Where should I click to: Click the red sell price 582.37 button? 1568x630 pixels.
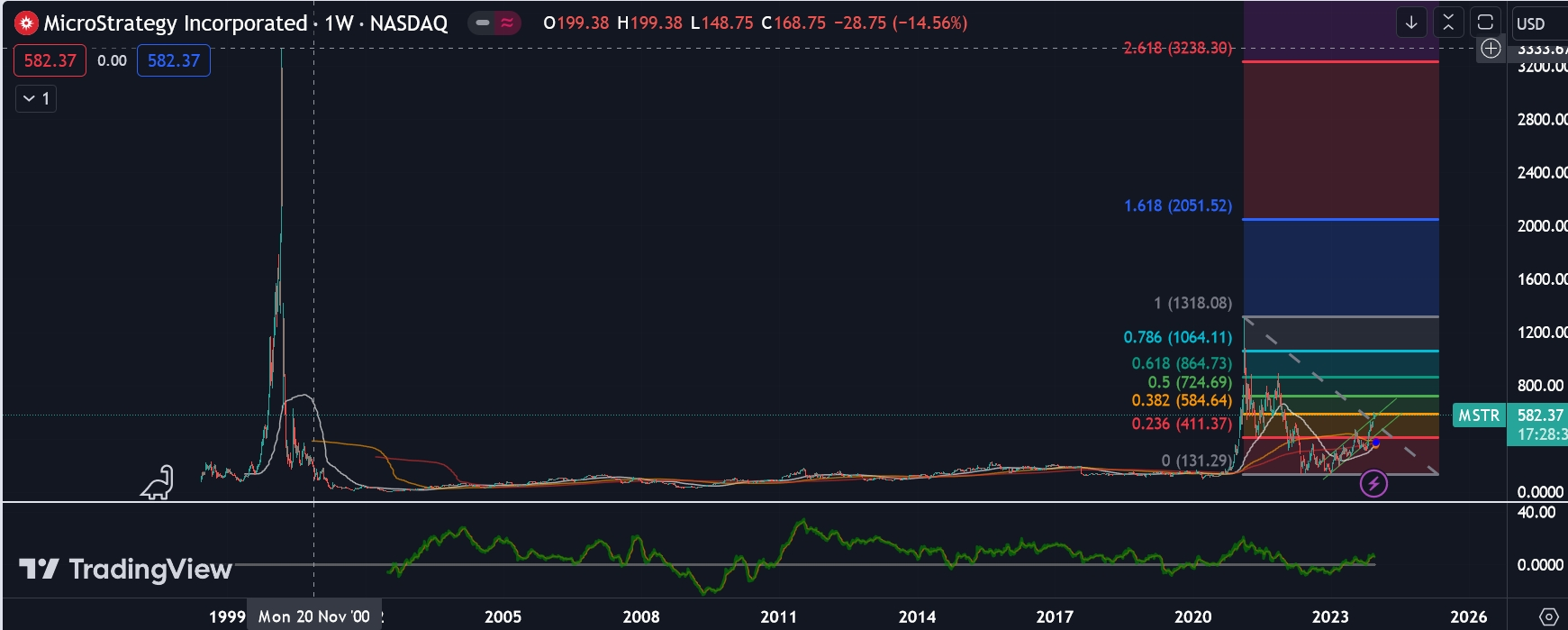(50, 60)
